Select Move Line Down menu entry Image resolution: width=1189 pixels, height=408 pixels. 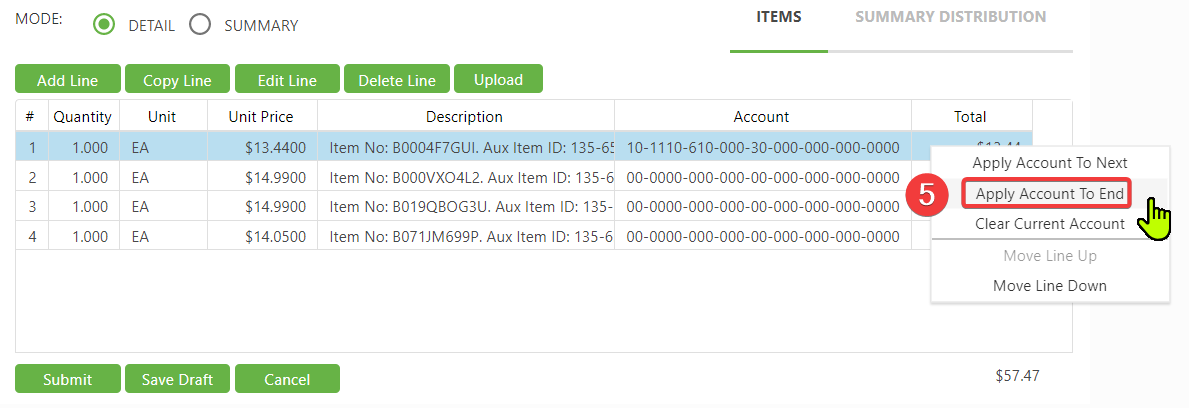click(x=1049, y=286)
